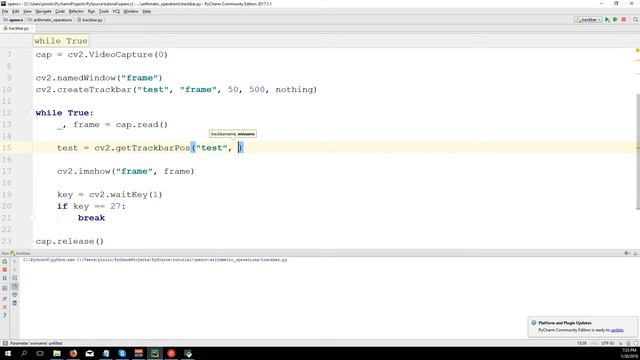Screen dimensions: 640x360
Task: Follow the update link in notification
Action: coord(617,330)
